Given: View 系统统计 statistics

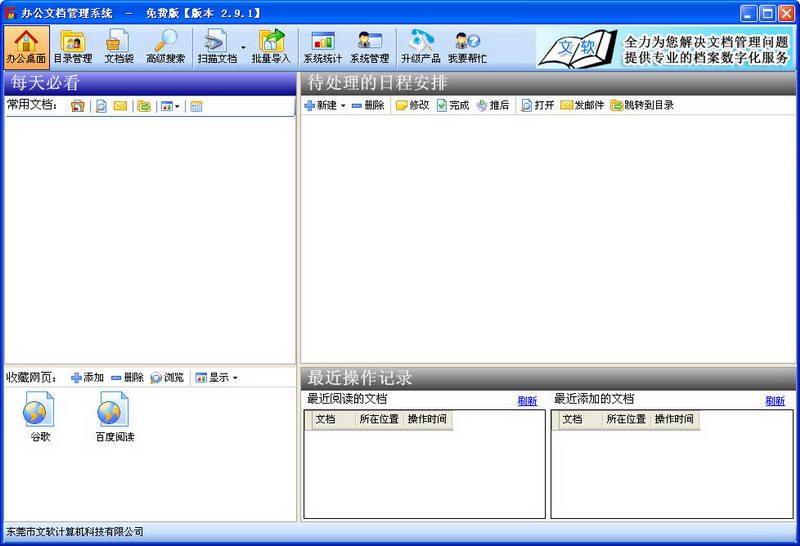Looking at the screenshot, I should pos(323,46).
